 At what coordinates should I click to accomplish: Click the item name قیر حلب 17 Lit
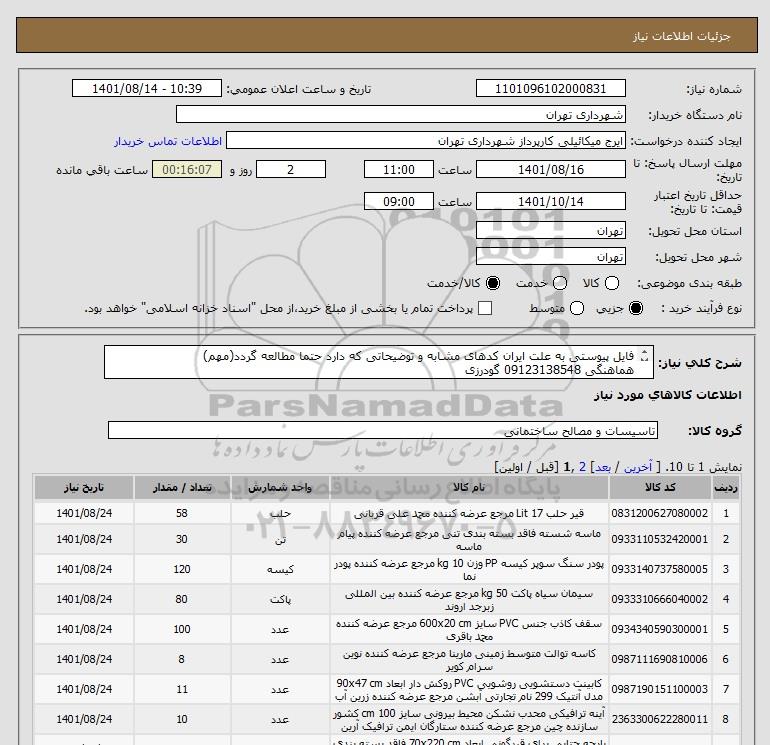point(469,513)
